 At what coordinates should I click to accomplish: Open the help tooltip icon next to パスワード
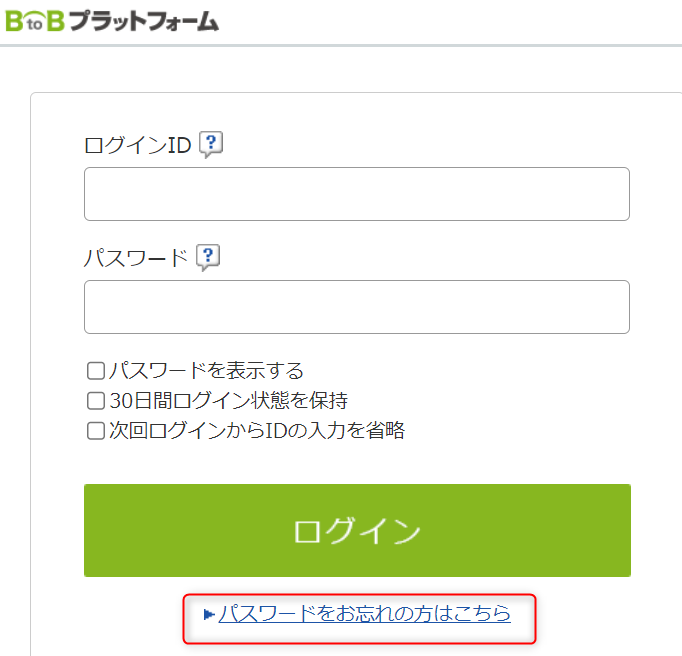208,257
